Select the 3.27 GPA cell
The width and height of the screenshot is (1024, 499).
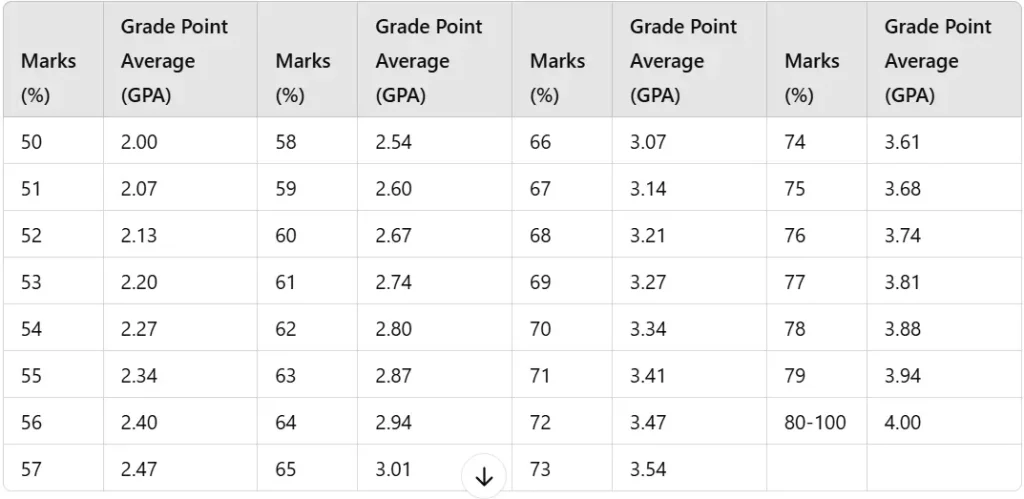648,282
